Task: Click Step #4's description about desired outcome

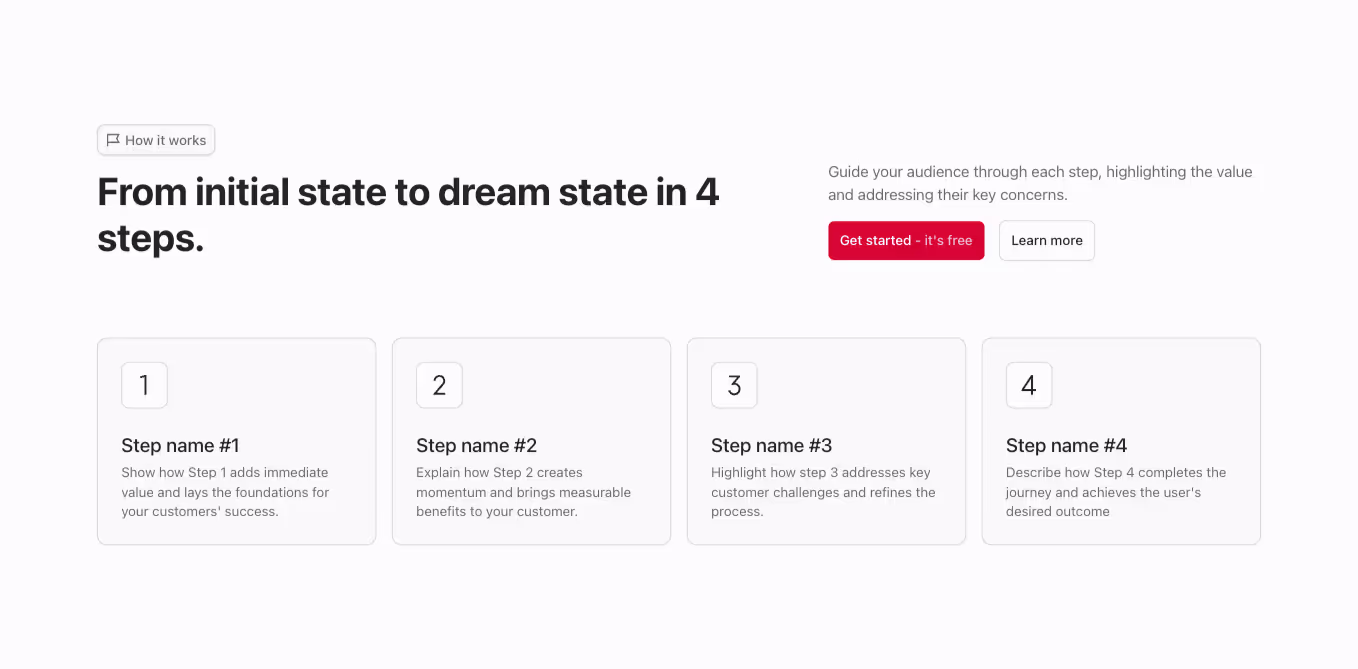Action: point(1117,491)
